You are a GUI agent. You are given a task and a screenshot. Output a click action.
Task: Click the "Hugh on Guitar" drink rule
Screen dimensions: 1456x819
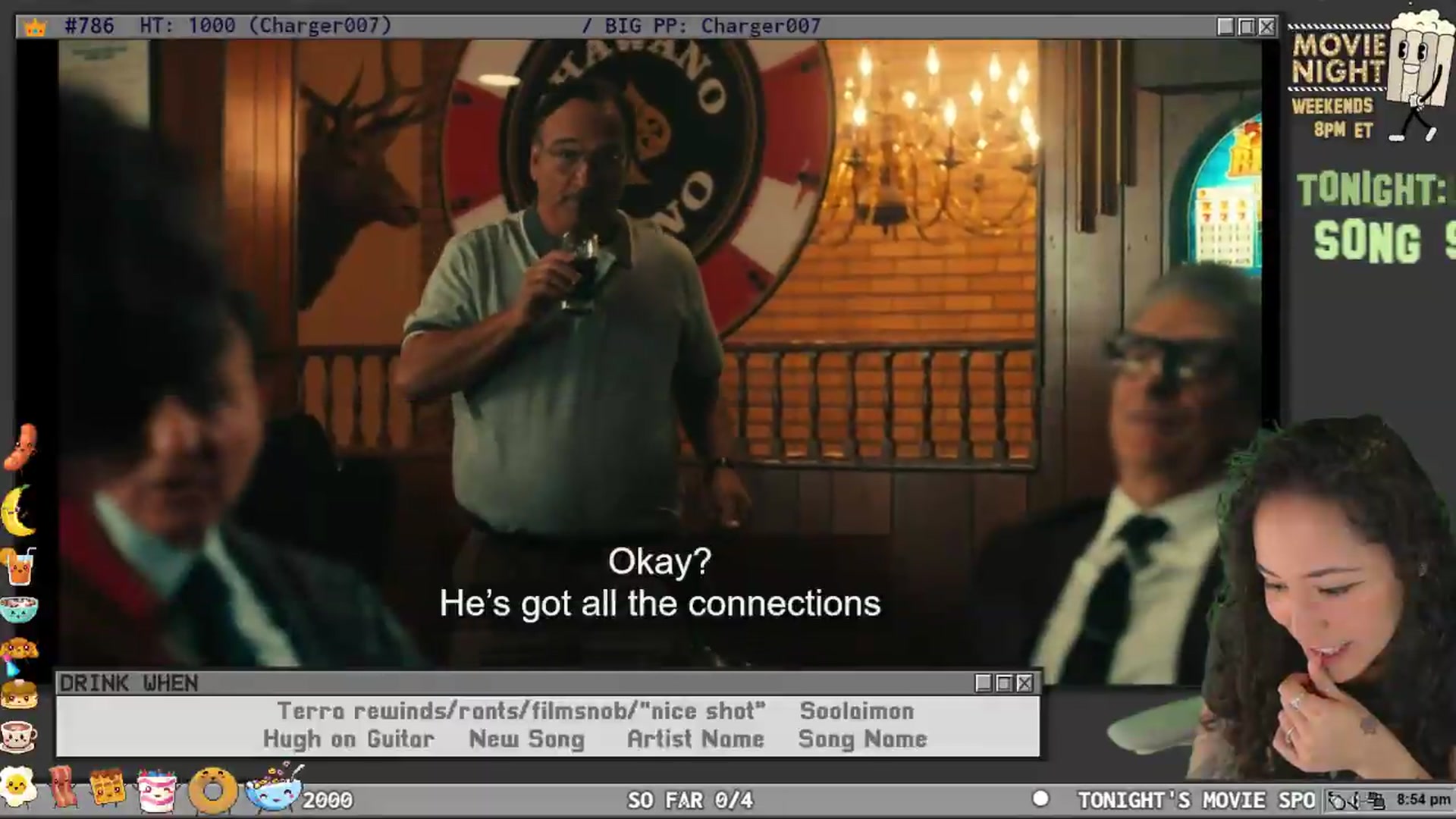point(349,739)
